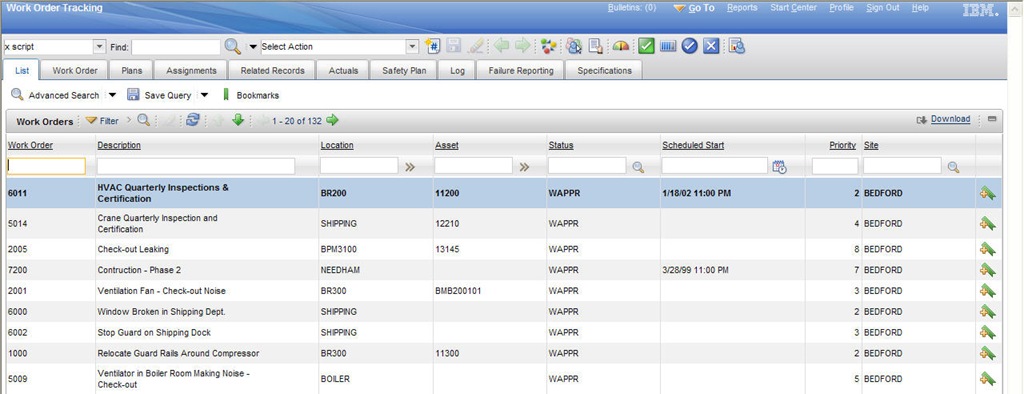Switch to the Actuals tab
1024x394 pixels.
pos(343,71)
